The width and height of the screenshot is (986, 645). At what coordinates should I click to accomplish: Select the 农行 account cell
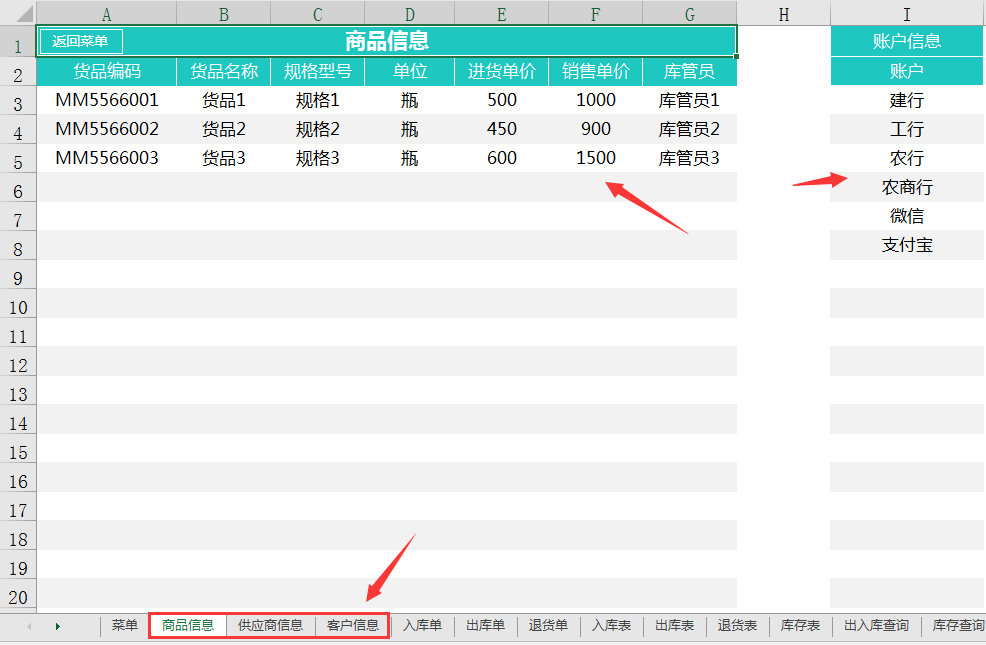[907, 158]
